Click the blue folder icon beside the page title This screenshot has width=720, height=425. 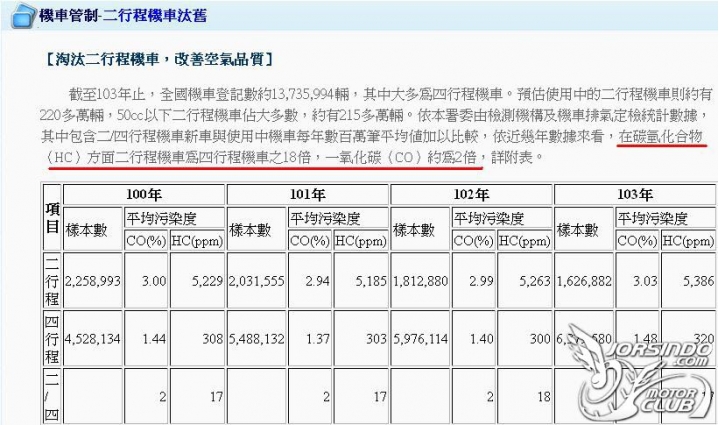pyautogui.click(x=22, y=16)
